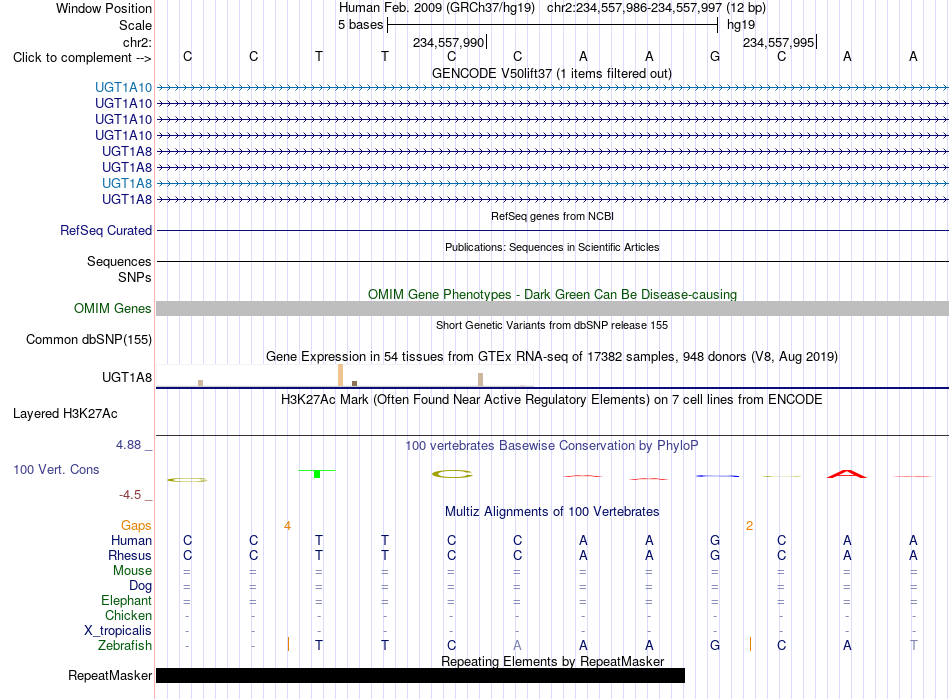Click the Chicken species label
The width and height of the screenshot is (950, 699).
pos(128,615)
